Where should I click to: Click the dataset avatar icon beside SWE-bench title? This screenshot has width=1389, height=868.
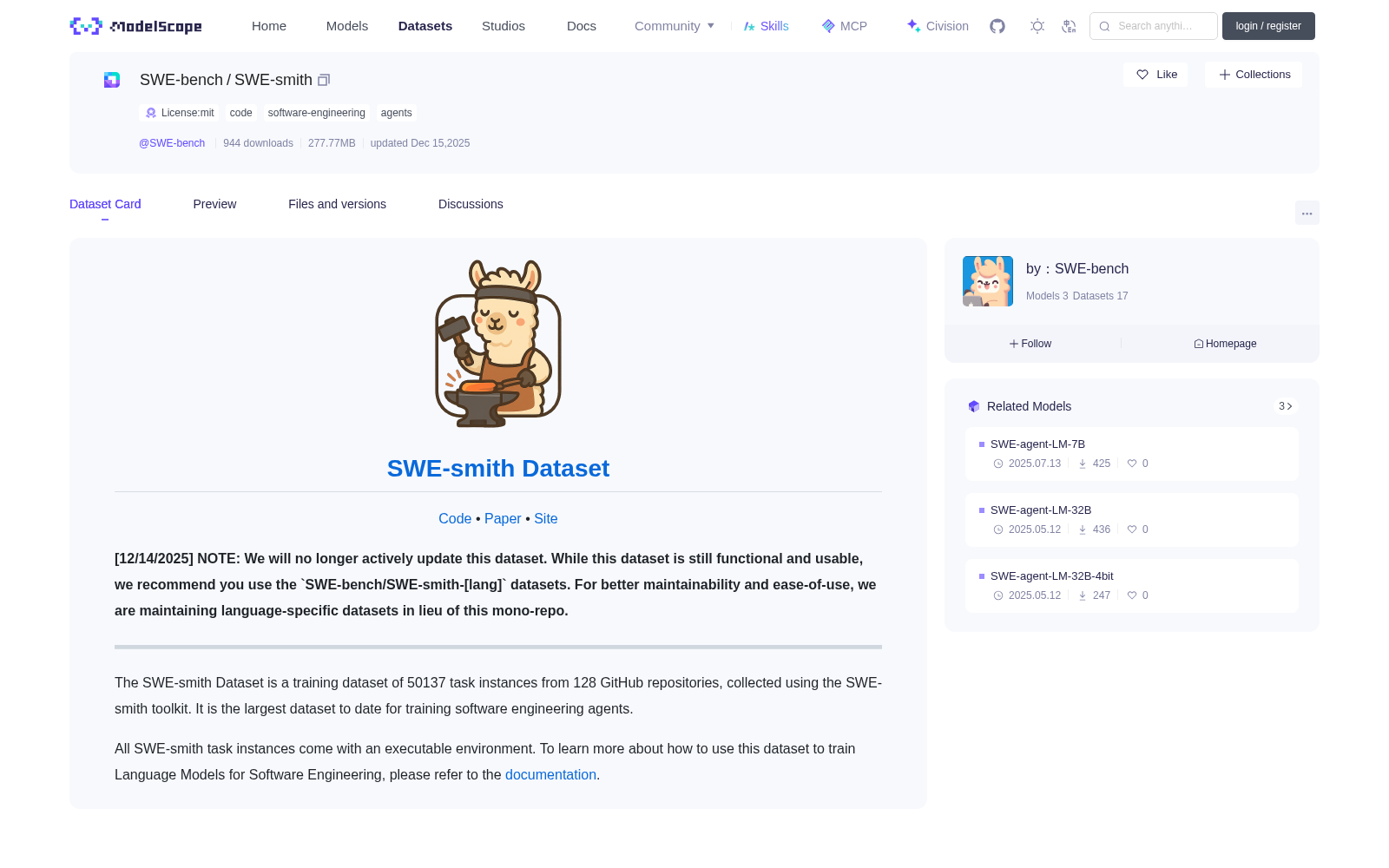pyautogui.click(x=112, y=80)
